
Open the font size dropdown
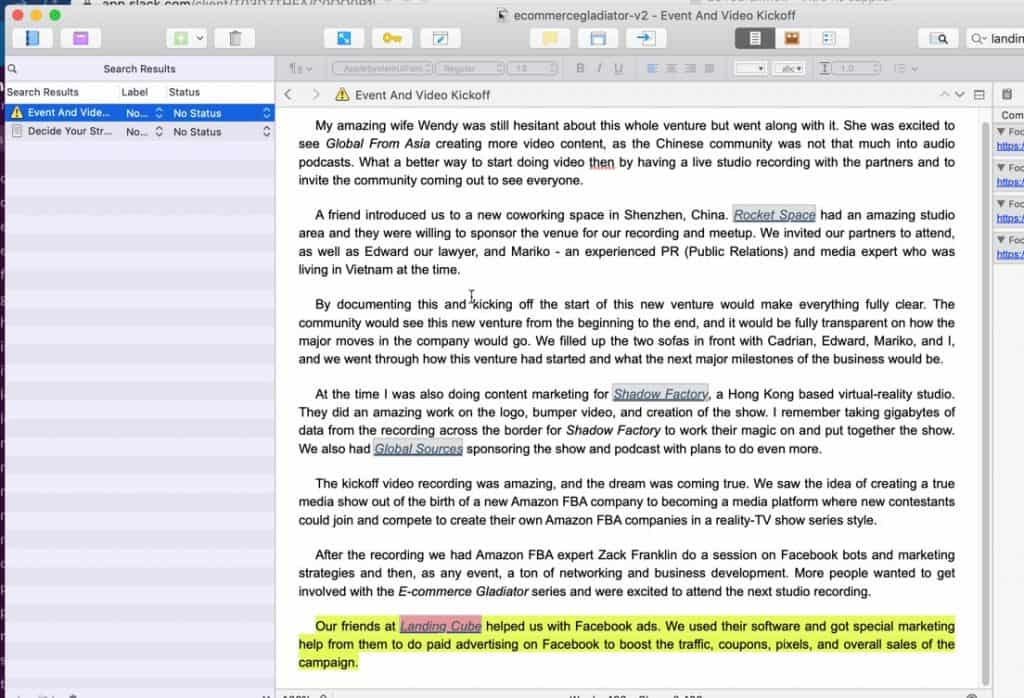pyautogui.click(x=534, y=68)
